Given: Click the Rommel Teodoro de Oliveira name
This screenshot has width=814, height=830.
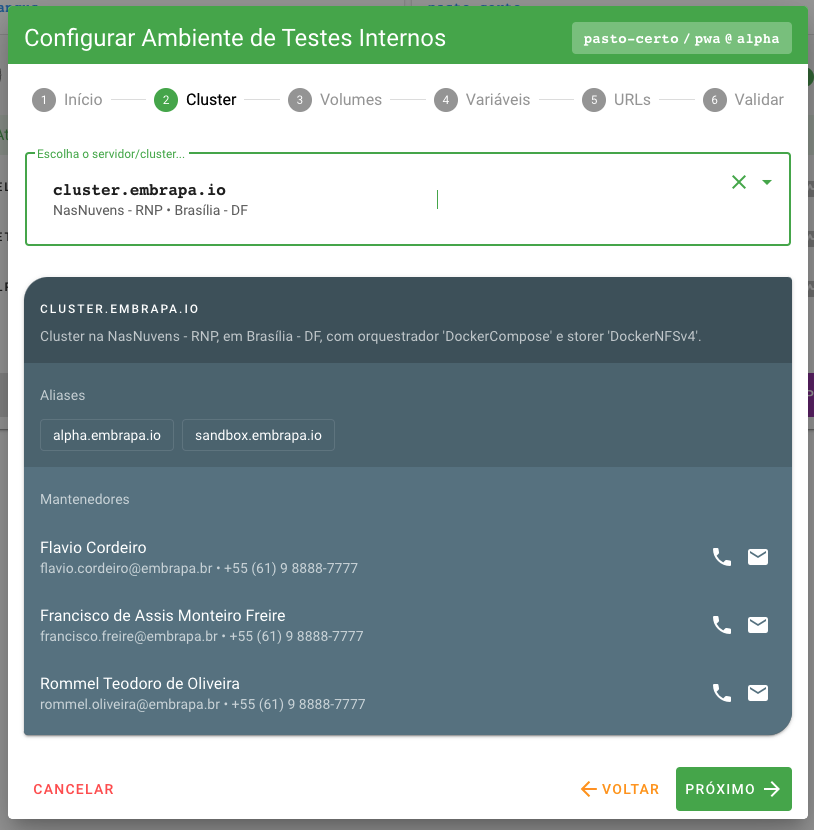Looking at the screenshot, I should coord(140,684).
